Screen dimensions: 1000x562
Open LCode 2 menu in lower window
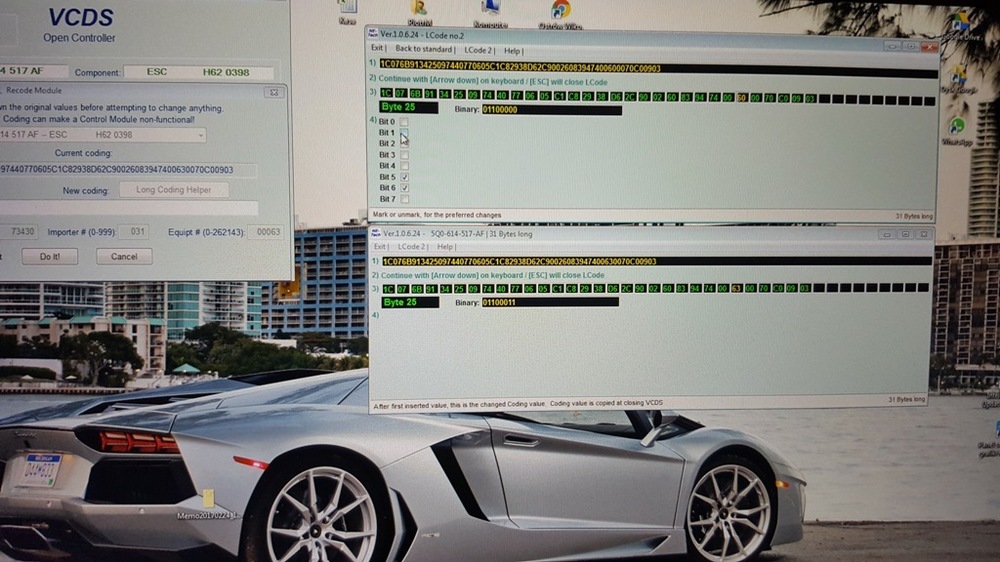tap(412, 246)
